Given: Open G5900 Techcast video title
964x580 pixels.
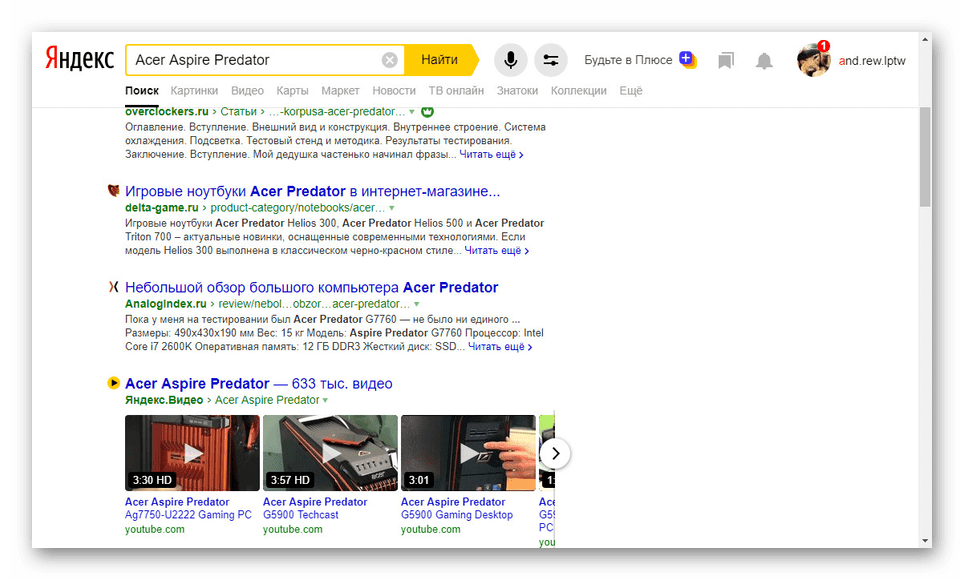Looking at the screenshot, I should click(x=315, y=508).
